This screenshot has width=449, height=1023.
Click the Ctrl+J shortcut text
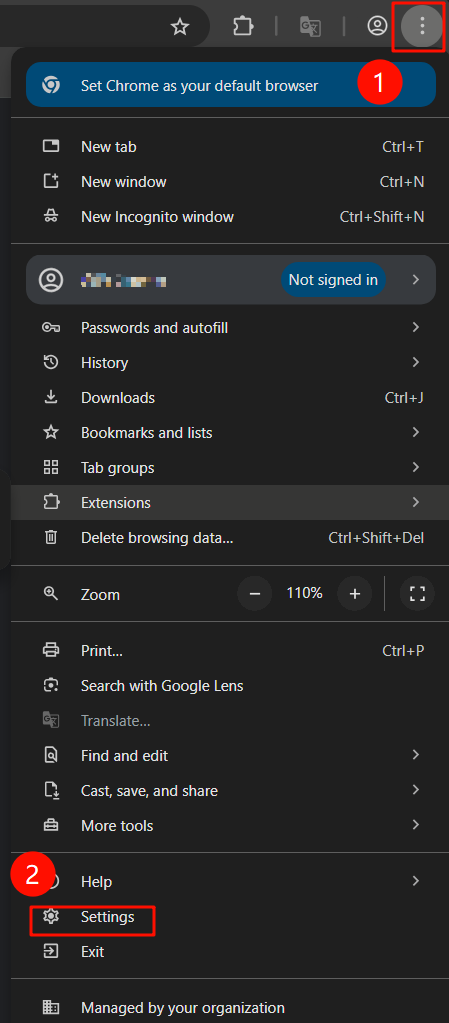point(405,397)
